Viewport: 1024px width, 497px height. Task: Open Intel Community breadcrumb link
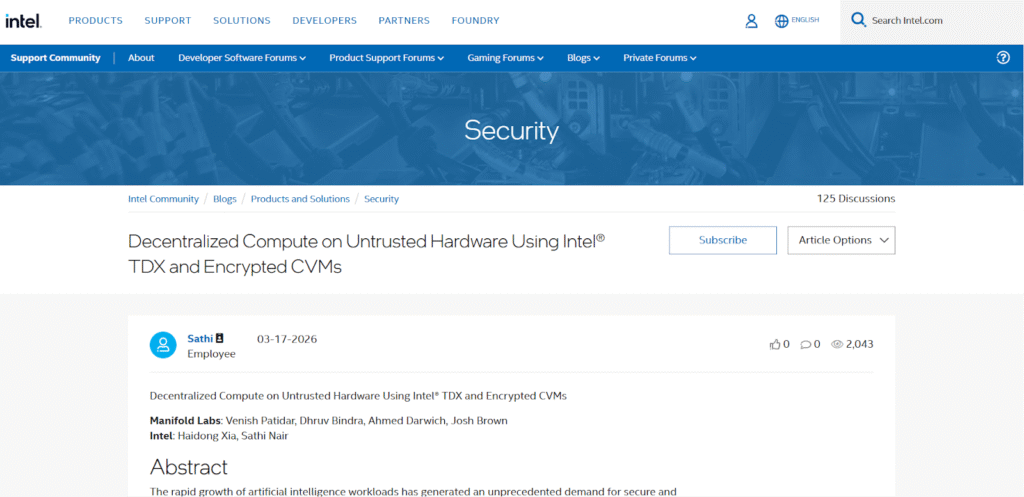tap(163, 199)
